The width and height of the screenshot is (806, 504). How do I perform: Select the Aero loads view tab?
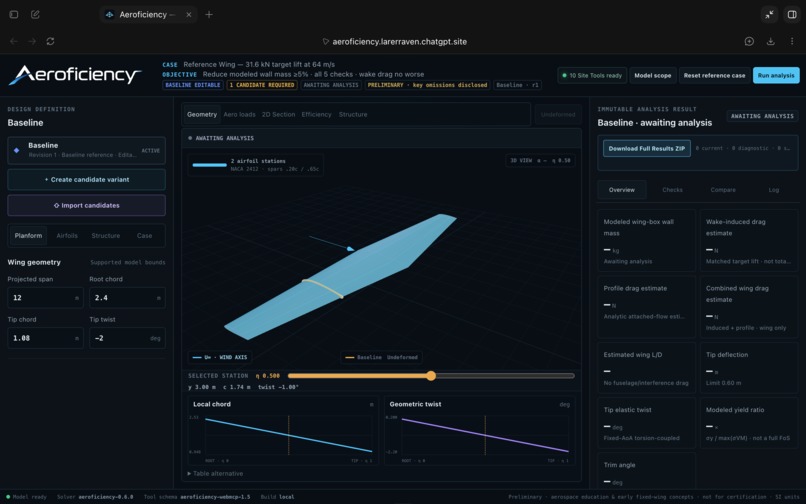[x=239, y=114]
